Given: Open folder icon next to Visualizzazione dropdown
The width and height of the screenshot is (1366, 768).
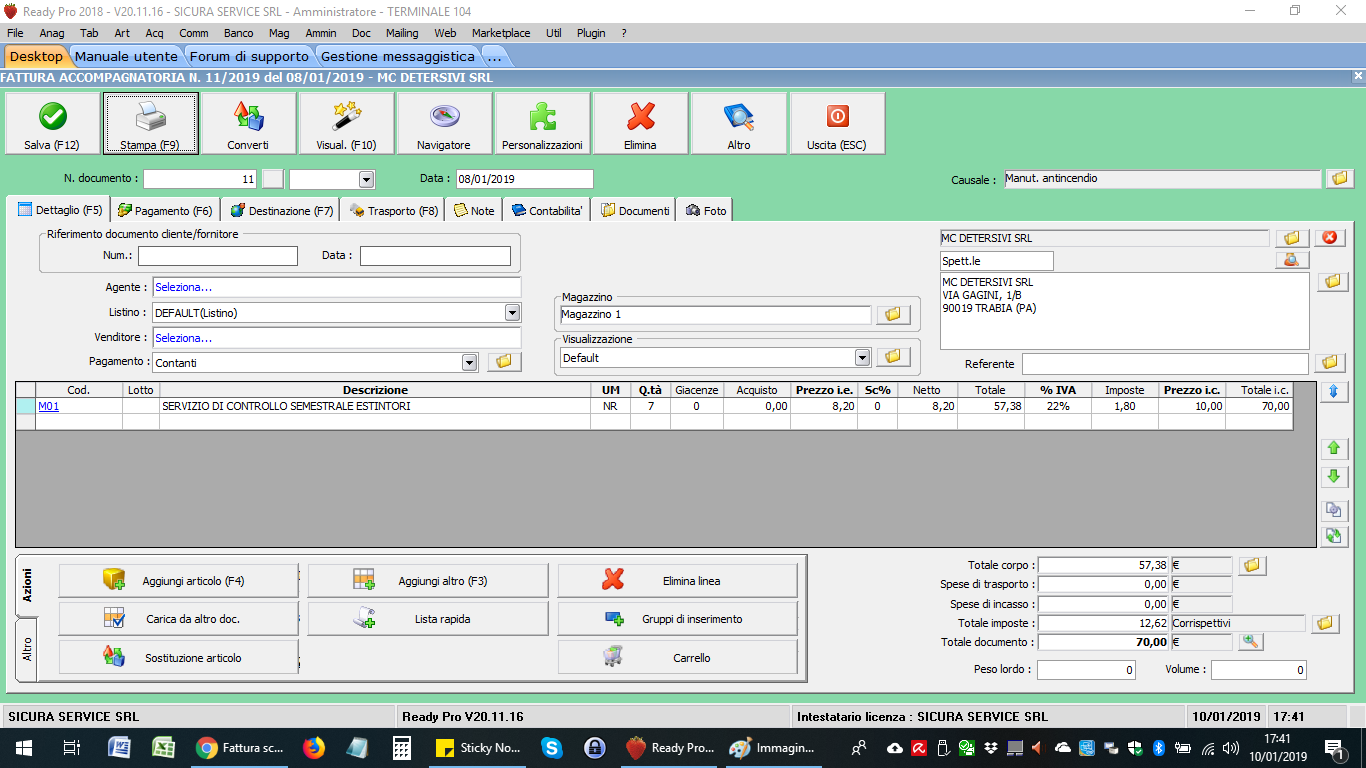Looking at the screenshot, I should 893,357.
